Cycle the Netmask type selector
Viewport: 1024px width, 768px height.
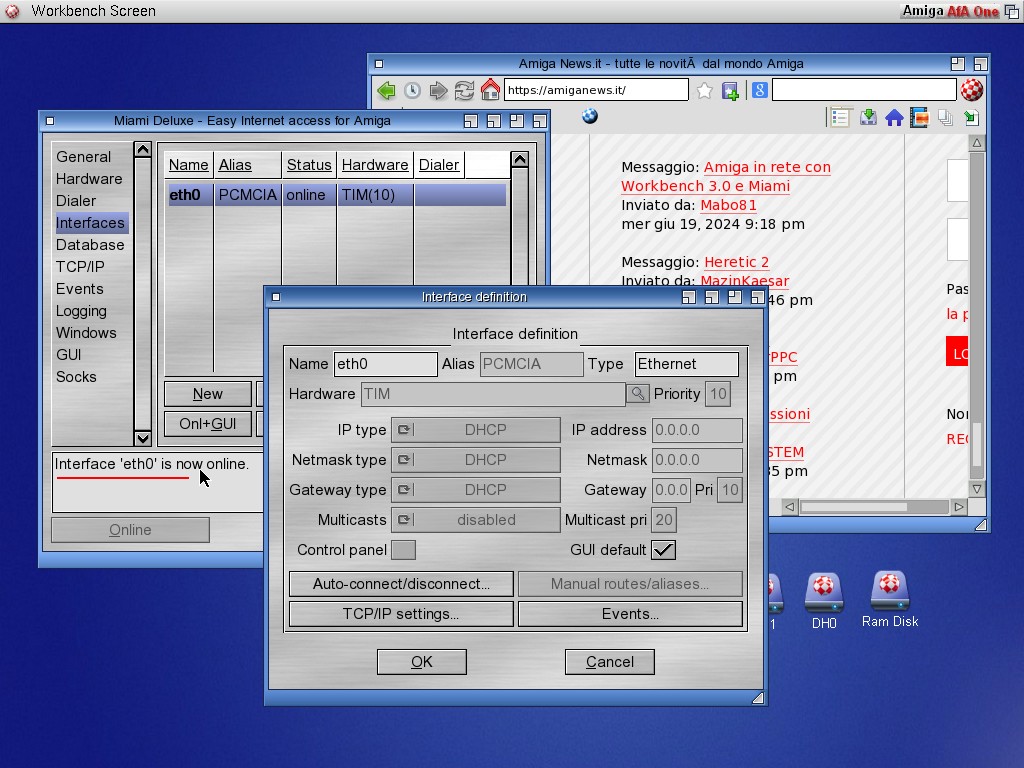pyautogui.click(x=475, y=460)
